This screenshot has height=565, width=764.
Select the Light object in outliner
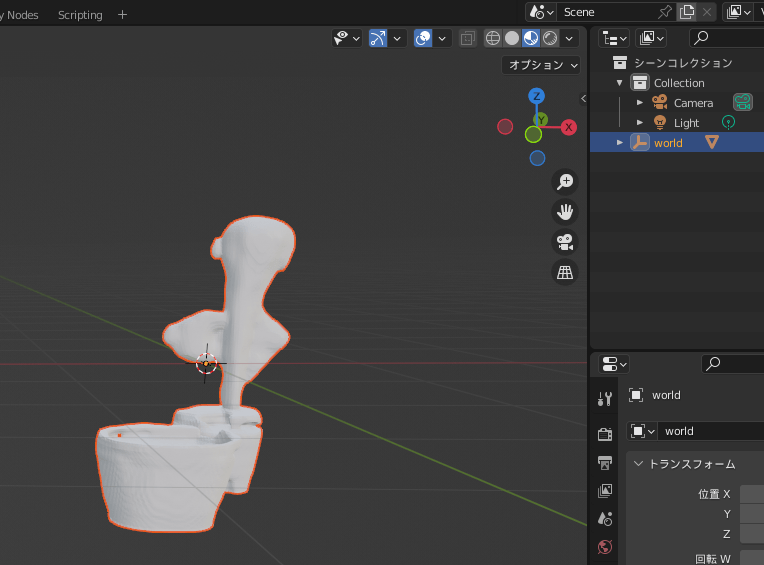tap(687, 123)
